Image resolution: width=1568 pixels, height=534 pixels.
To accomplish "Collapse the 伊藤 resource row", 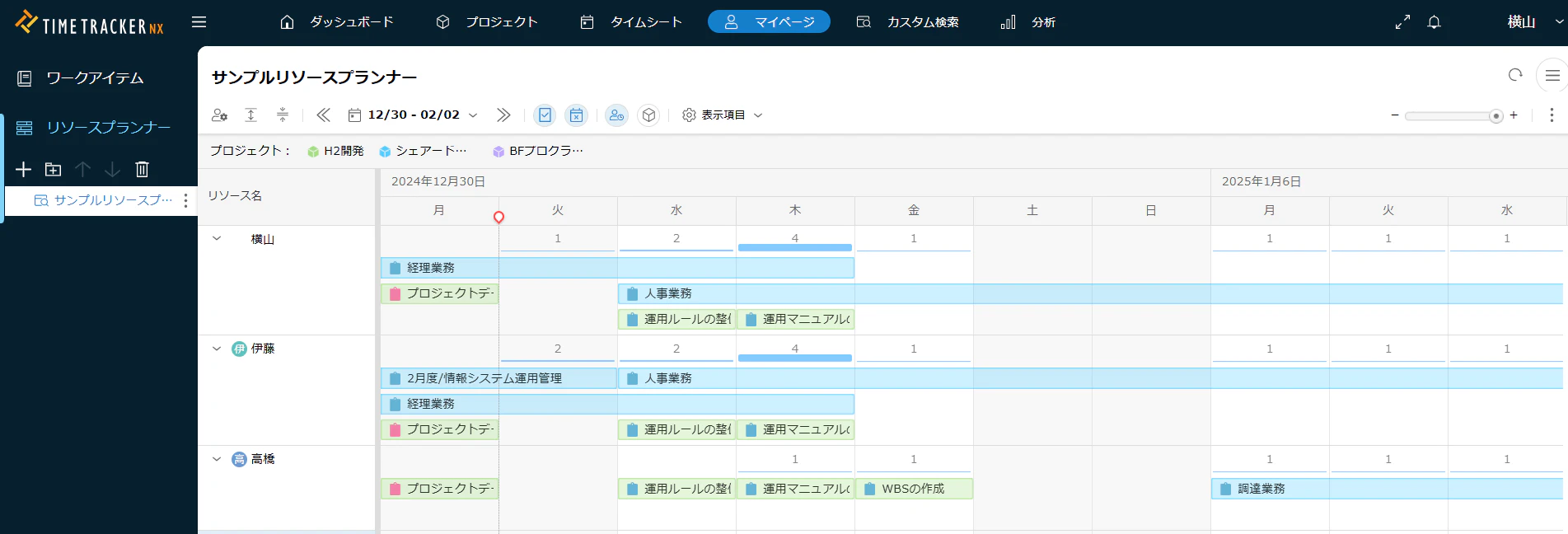I will pyautogui.click(x=217, y=349).
